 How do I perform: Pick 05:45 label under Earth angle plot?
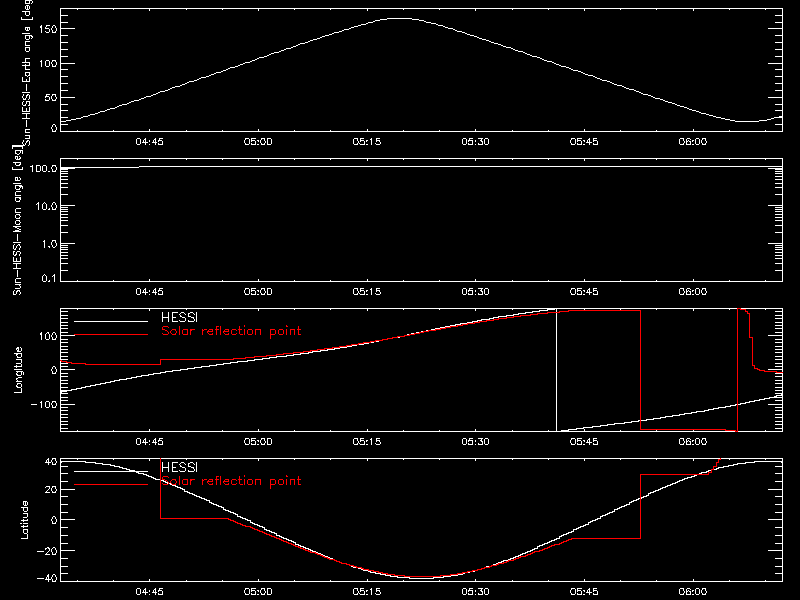[x=584, y=142]
